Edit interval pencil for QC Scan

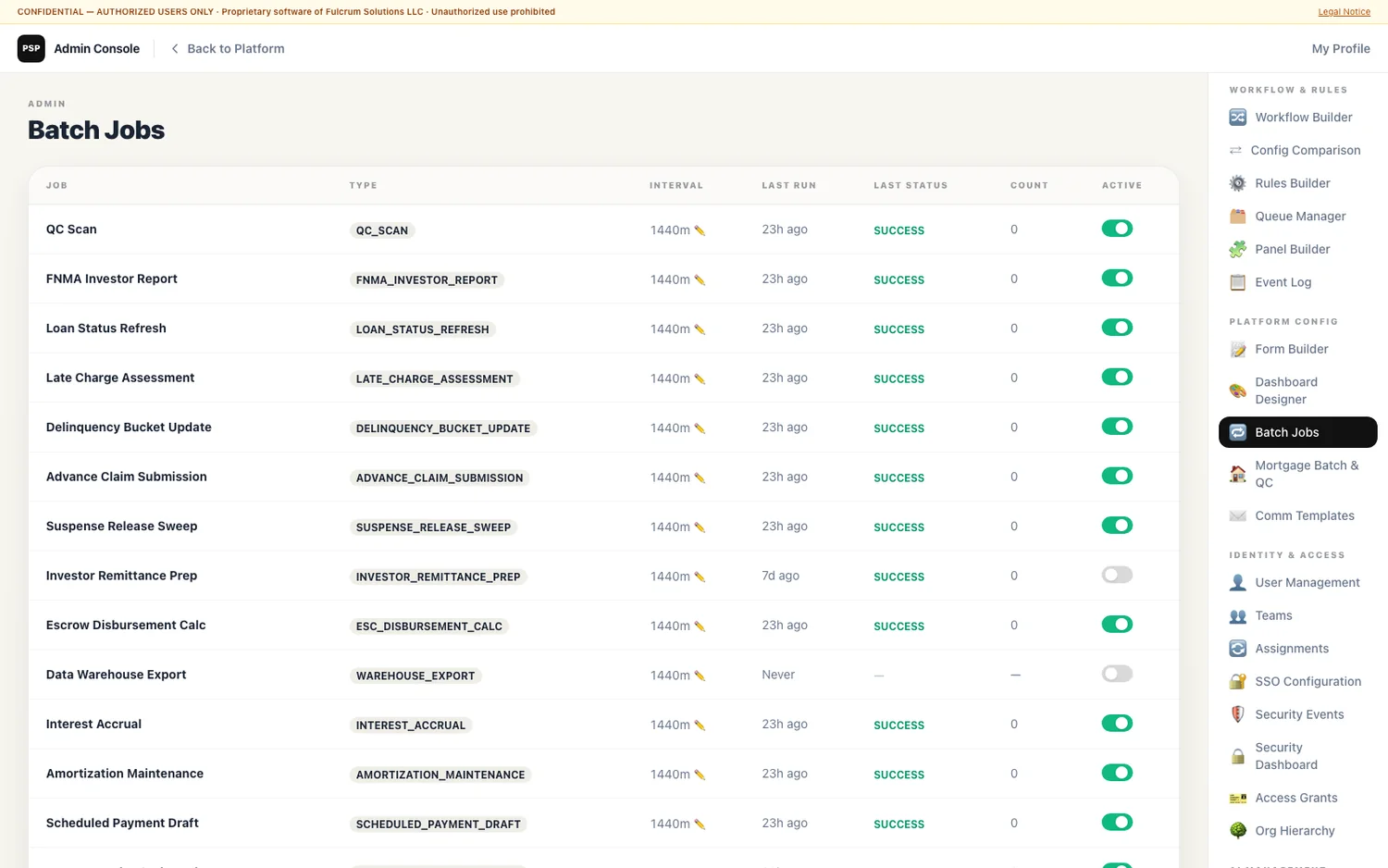coord(700,230)
